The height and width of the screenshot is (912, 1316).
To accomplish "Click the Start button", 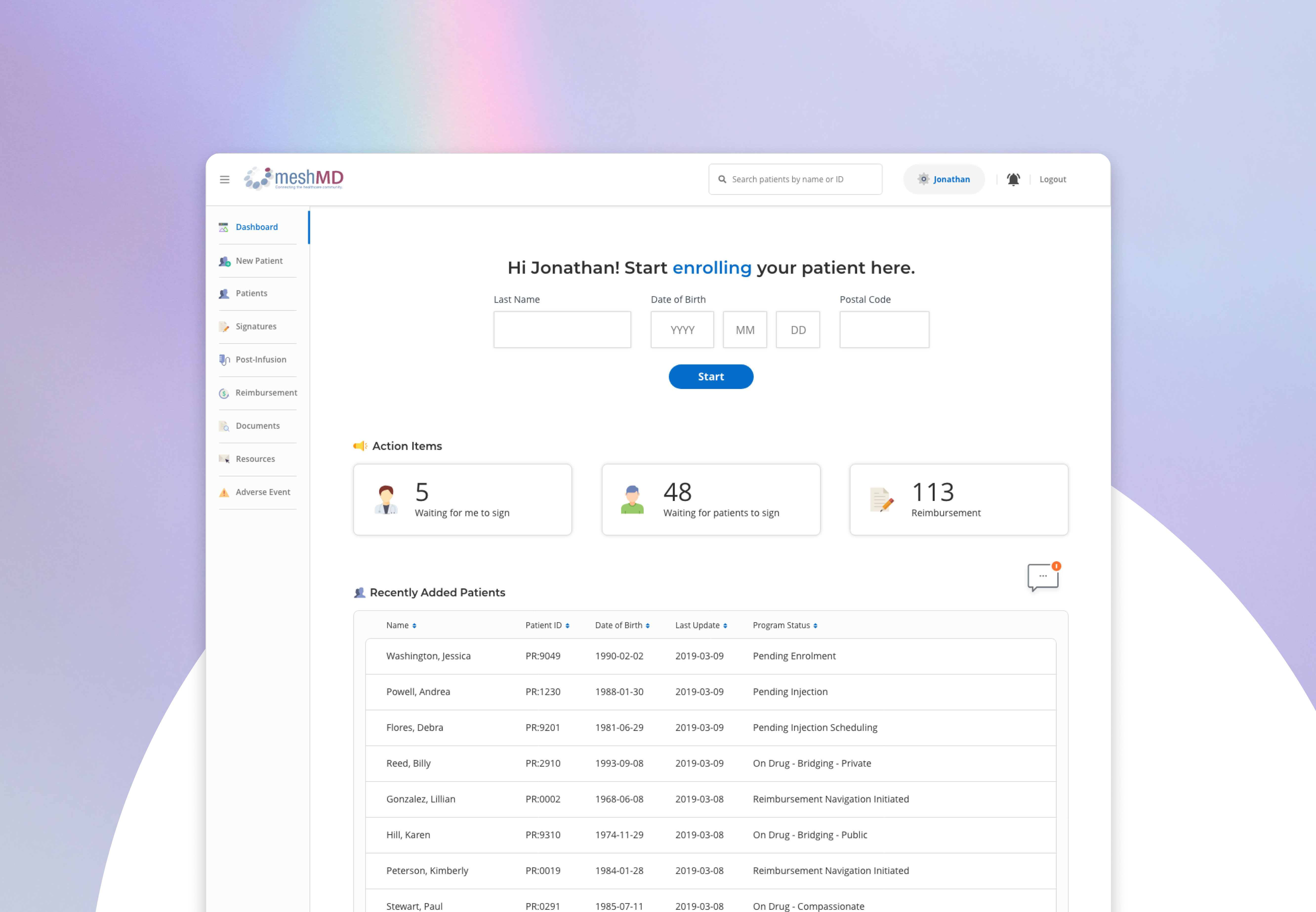I will [x=711, y=377].
